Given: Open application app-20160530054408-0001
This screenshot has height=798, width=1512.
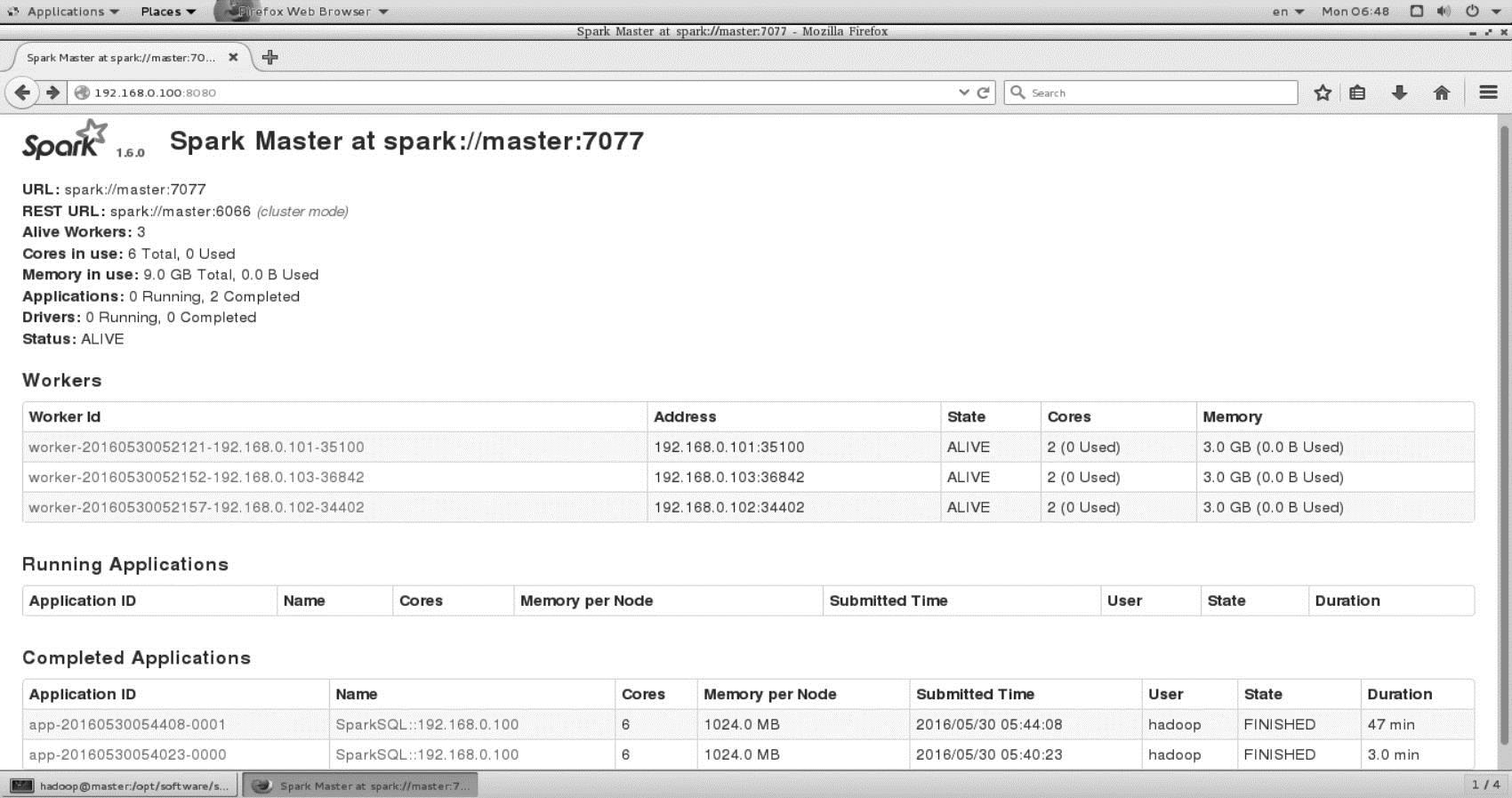Looking at the screenshot, I should (127, 724).
